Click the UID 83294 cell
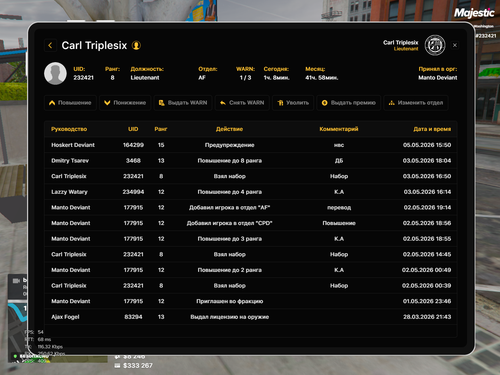Viewport: 500px width, 375px height. 133,317
